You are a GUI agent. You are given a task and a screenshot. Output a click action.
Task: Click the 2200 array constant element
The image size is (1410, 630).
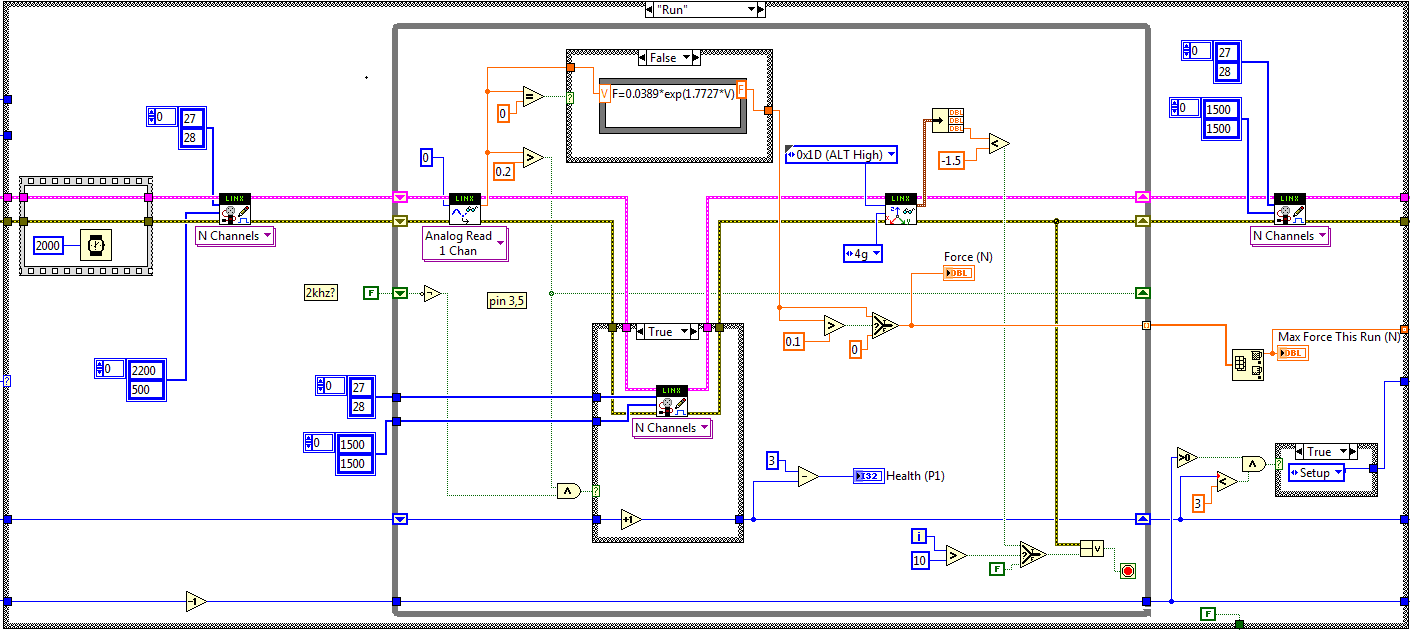tap(147, 370)
